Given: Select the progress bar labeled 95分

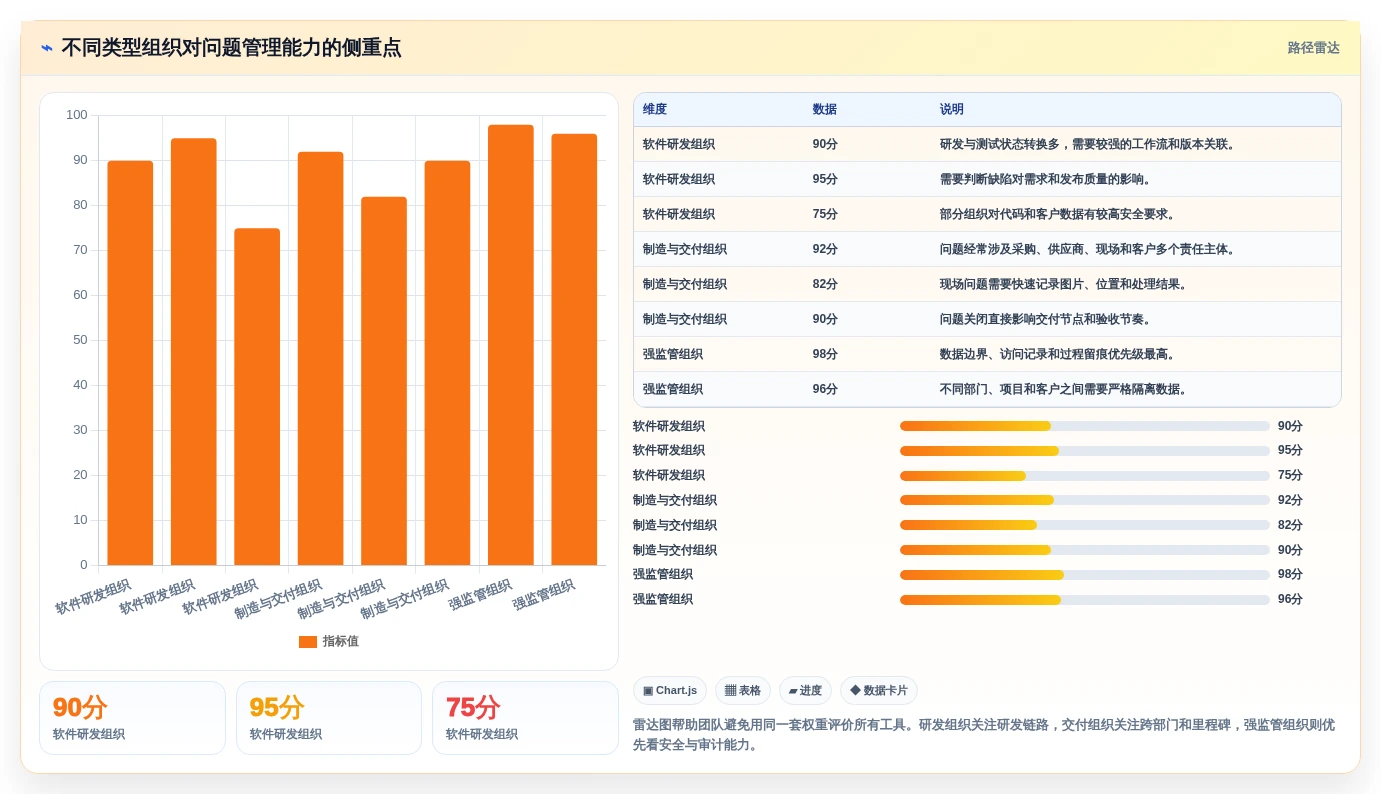Looking at the screenshot, I should (1085, 451).
